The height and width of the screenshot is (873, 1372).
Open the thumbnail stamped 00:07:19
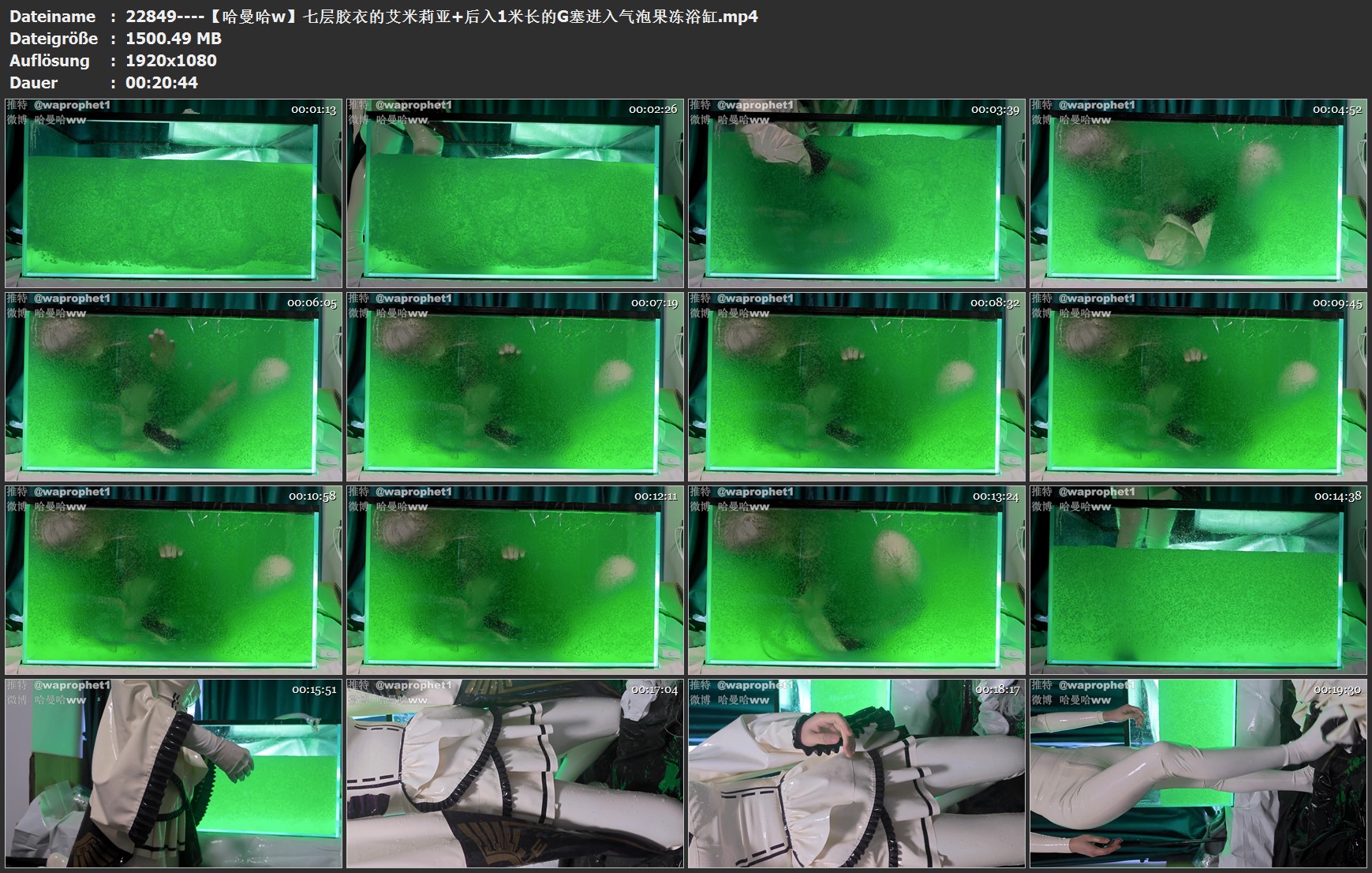click(x=514, y=386)
